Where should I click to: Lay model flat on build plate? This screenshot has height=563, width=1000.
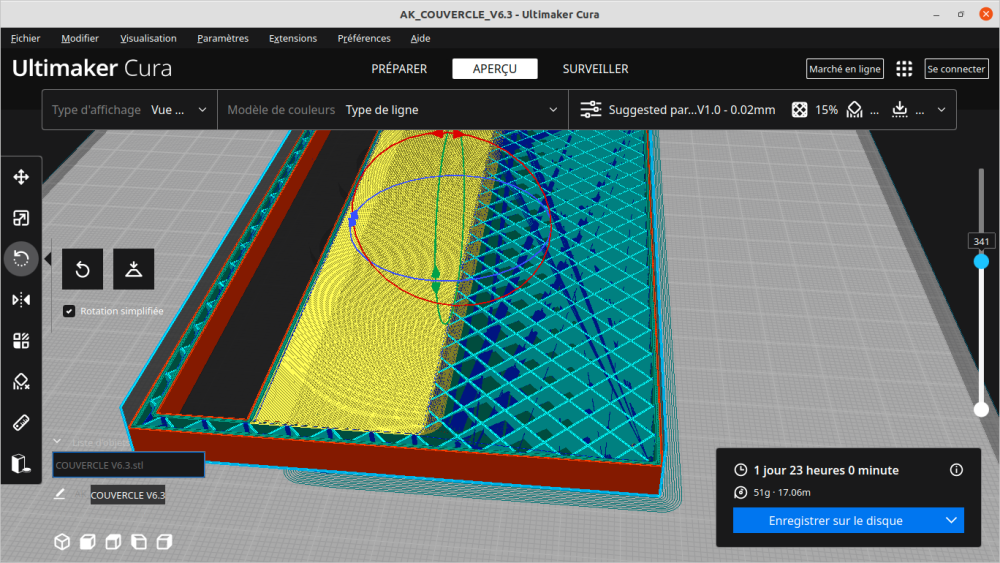click(133, 269)
